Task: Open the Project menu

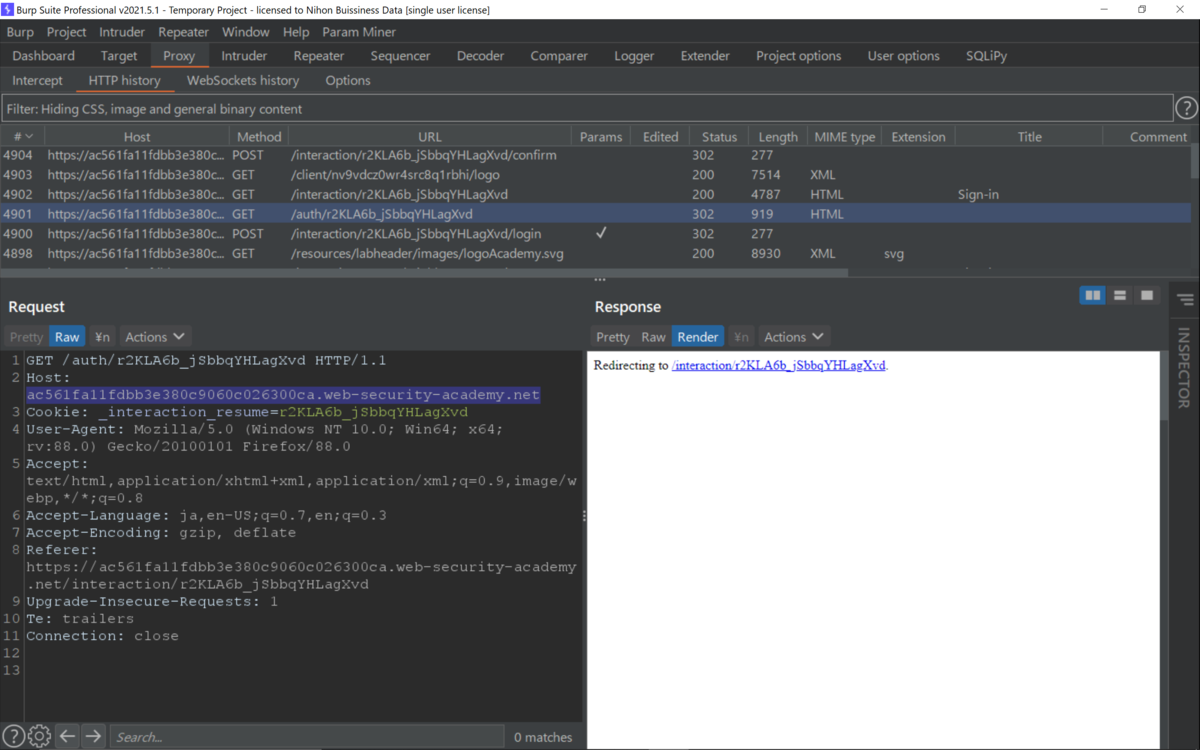Action: 66,32
